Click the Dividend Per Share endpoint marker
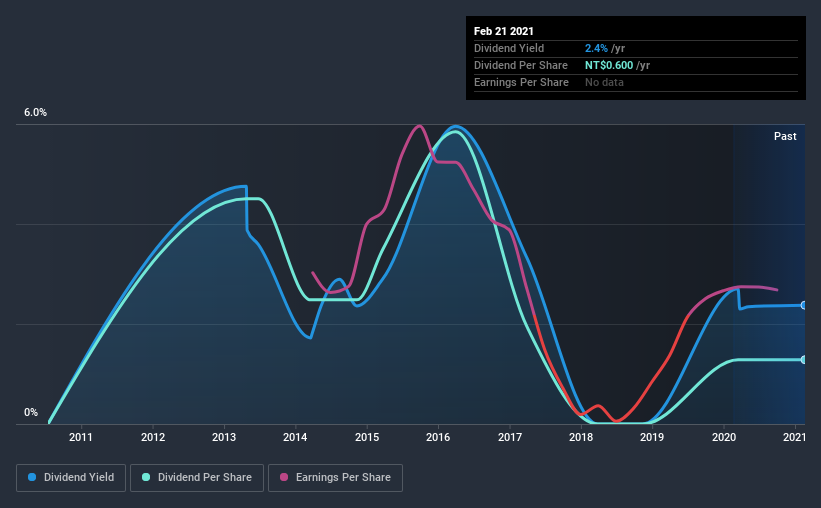821x508 pixels. [x=803, y=360]
